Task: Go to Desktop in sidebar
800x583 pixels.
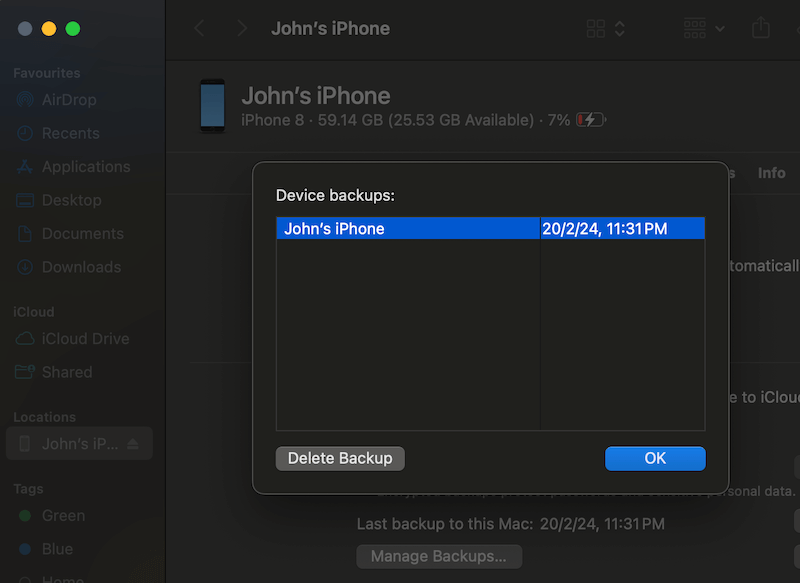Action: click(x=71, y=200)
